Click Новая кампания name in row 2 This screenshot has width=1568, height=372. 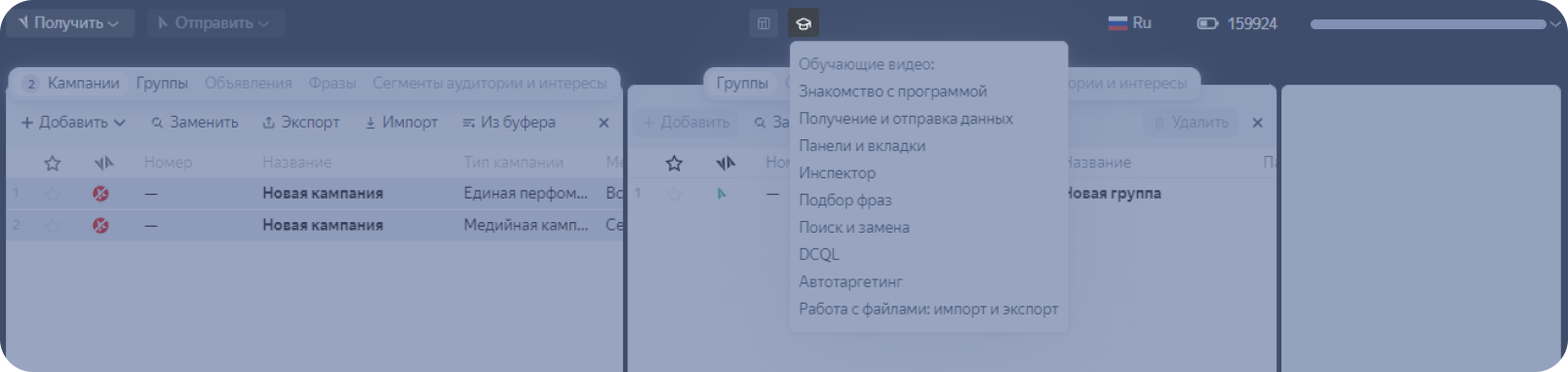[x=323, y=225]
